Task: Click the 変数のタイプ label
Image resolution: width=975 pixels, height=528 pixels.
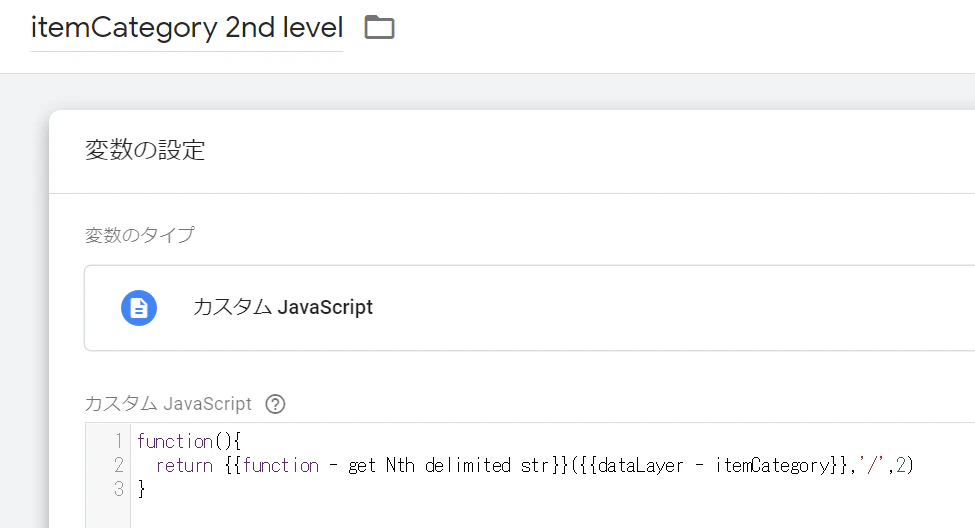Action: click(140, 235)
